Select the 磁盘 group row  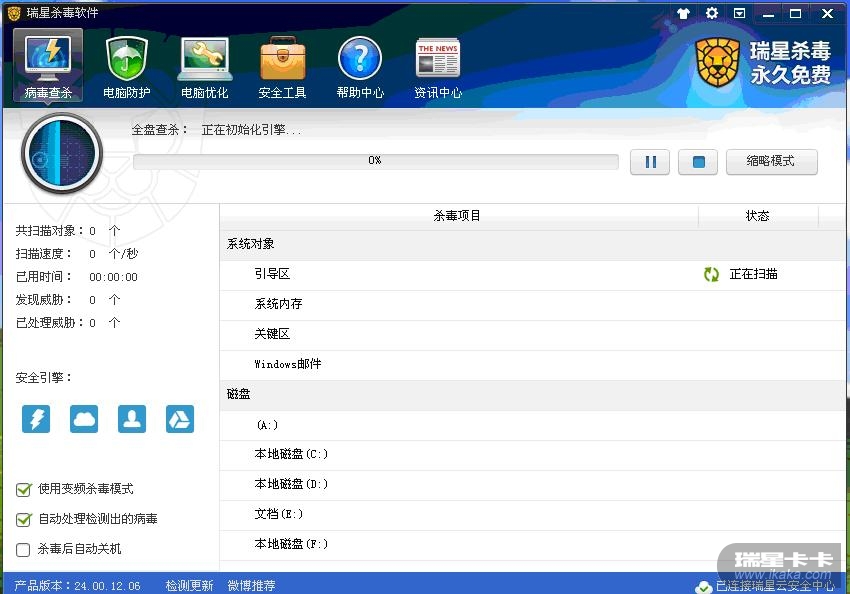pyautogui.click(x=533, y=394)
